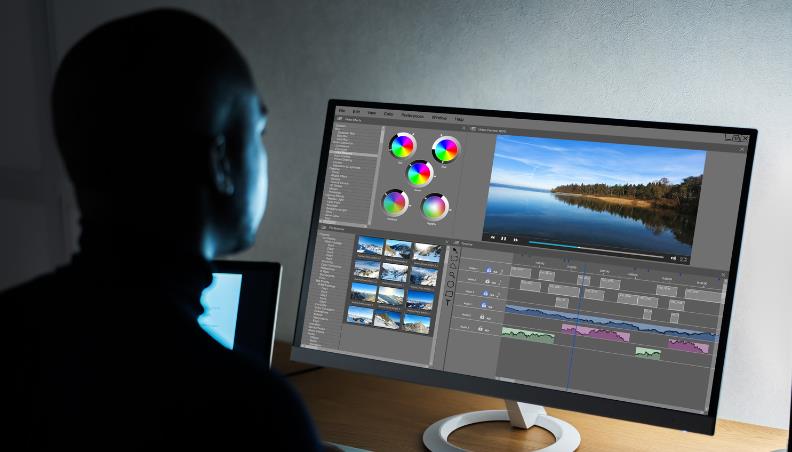792x452 pixels.
Task: Toggle lock on the third timeline track
Action: click(485, 293)
